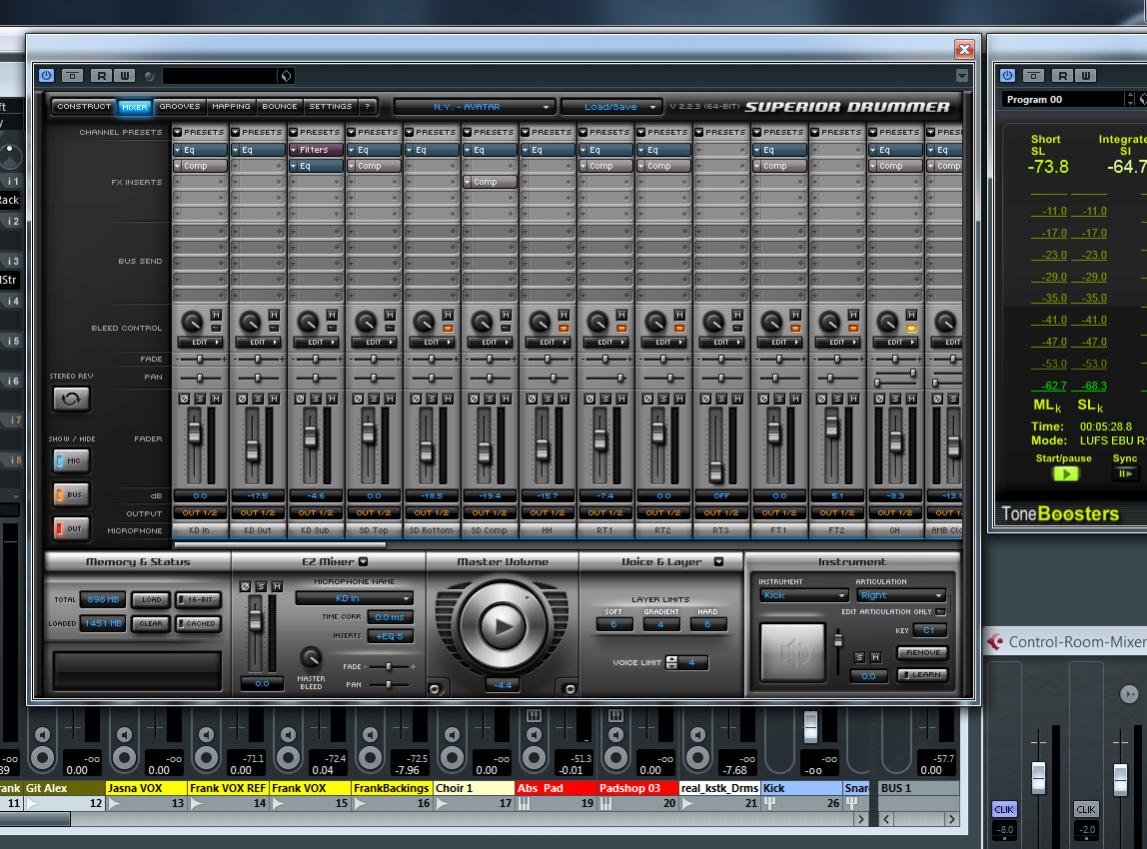Viewport: 1147px width, 849px height.
Task: Mute the SD Comp channel
Action: [506, 399]
